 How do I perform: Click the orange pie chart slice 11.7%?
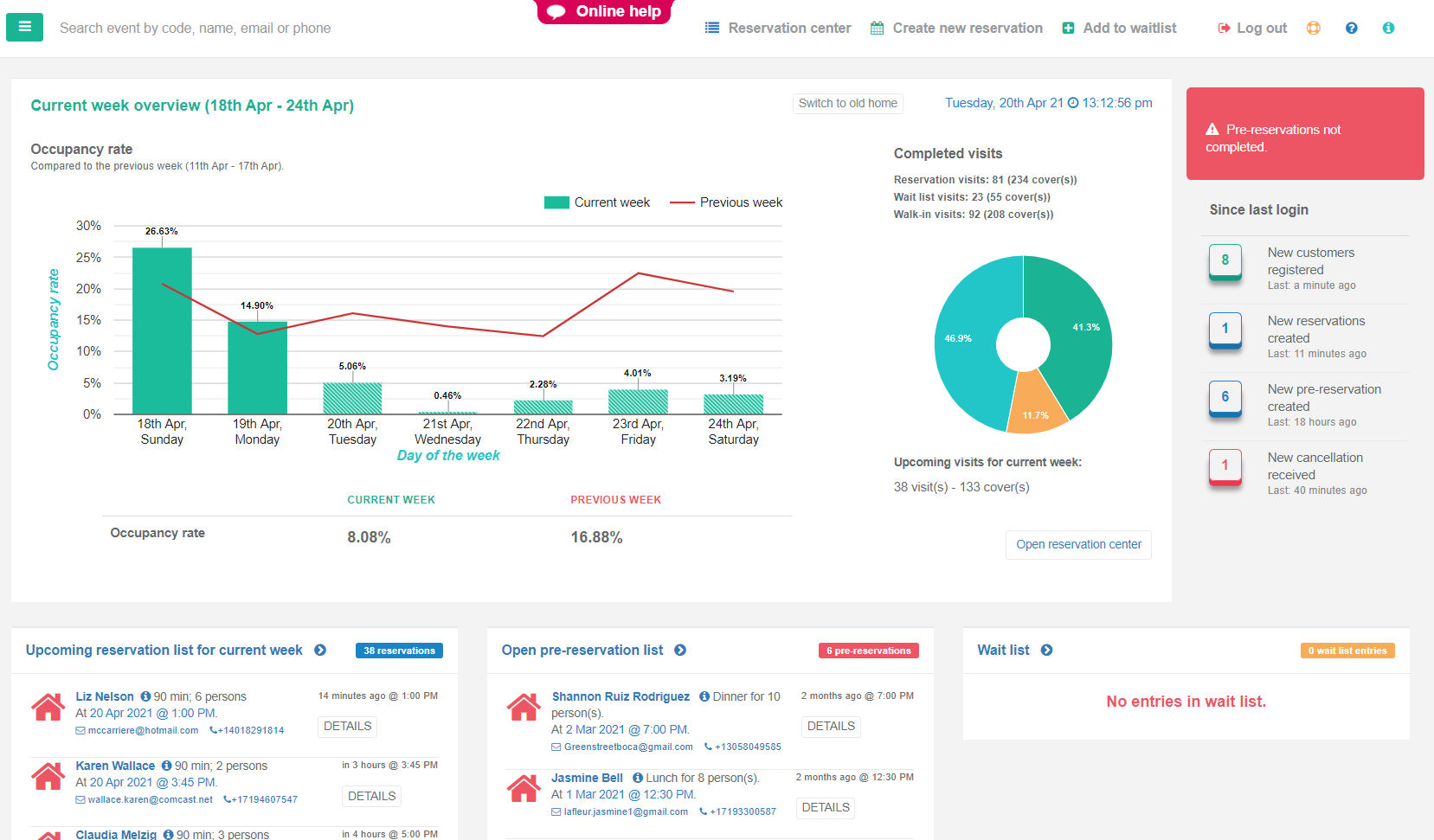coord(1034,407)
